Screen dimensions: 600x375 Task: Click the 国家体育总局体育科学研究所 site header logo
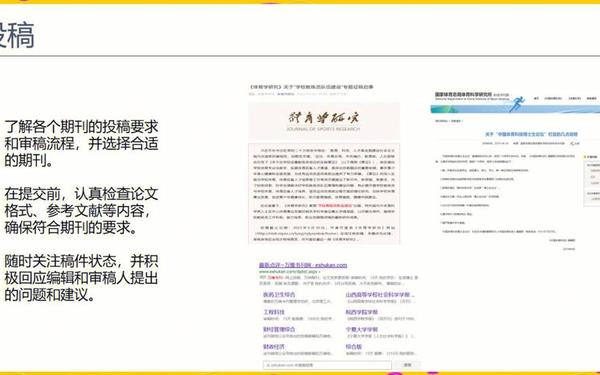click(x=471, y=96)
